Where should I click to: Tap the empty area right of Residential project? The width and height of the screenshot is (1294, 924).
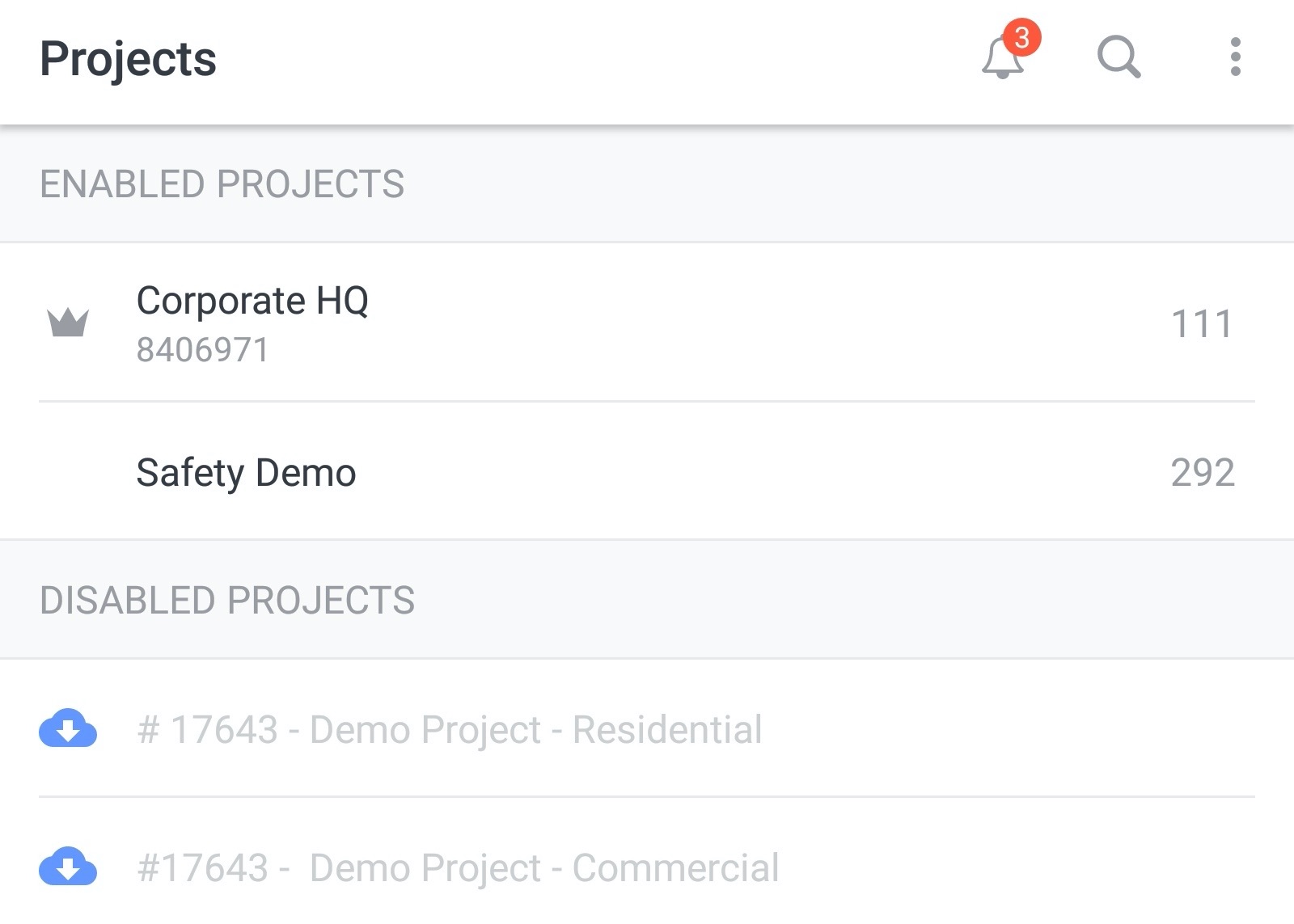[x=1011, y=728]
